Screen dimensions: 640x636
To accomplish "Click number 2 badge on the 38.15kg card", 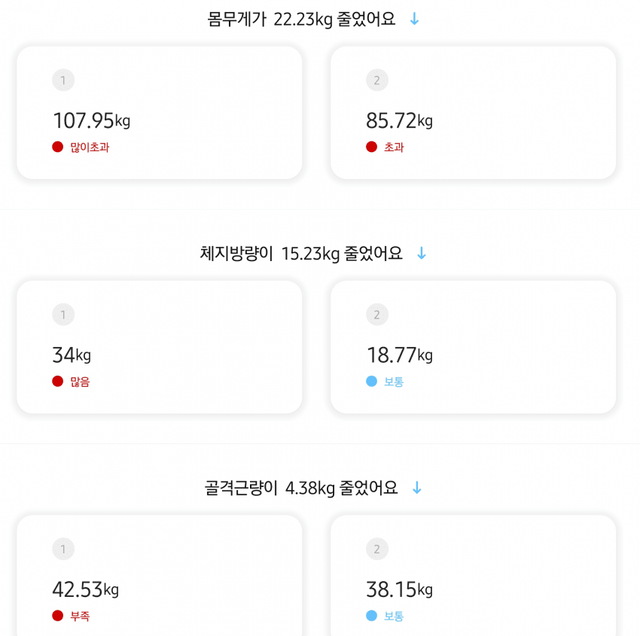I will coord(377,549).
